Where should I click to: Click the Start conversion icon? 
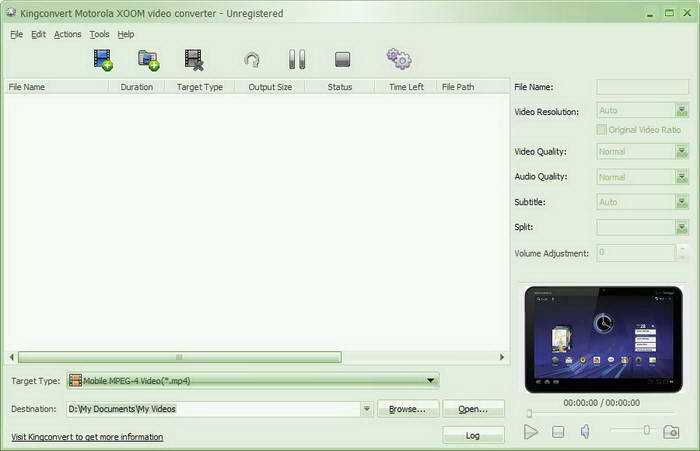[x=252, y=60]
